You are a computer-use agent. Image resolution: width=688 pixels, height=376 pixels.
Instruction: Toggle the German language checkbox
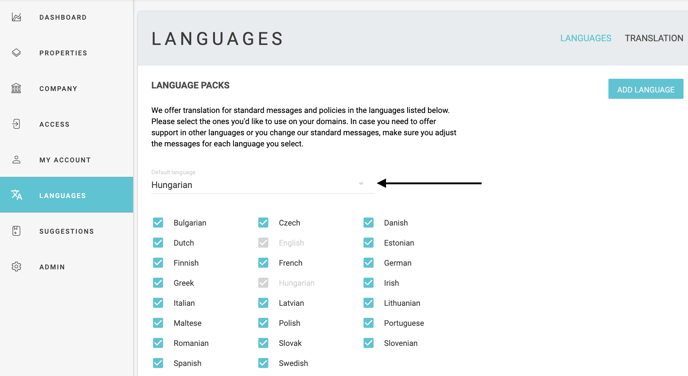(x=369, y=263)
